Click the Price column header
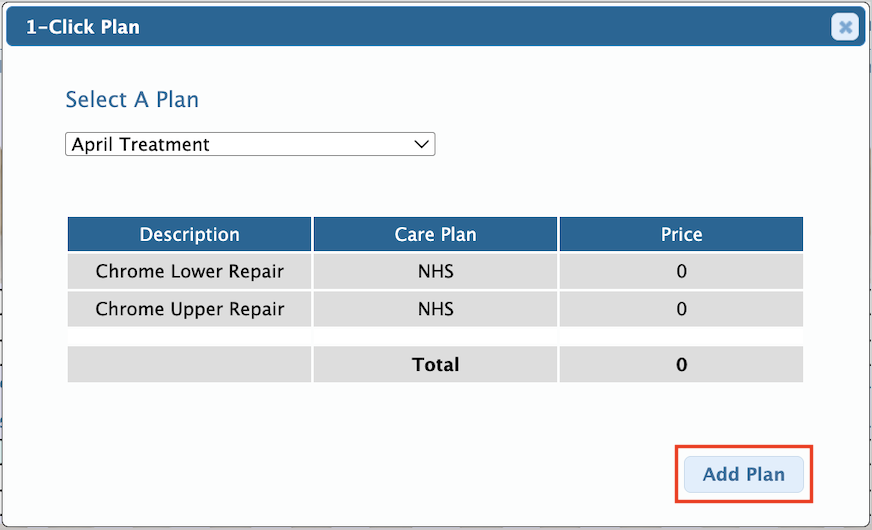Screen dimensions: 872x530 [x=681, y=235]
